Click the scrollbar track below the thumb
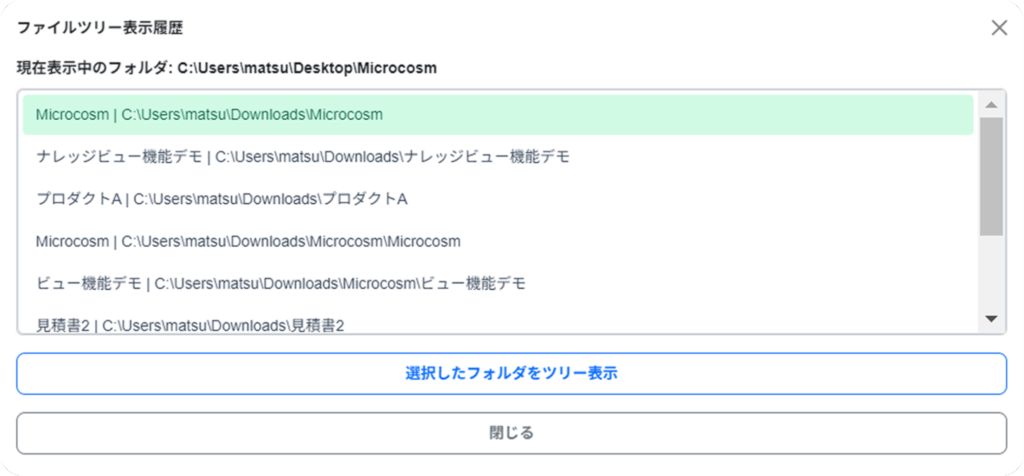 (x=991, y=272)
